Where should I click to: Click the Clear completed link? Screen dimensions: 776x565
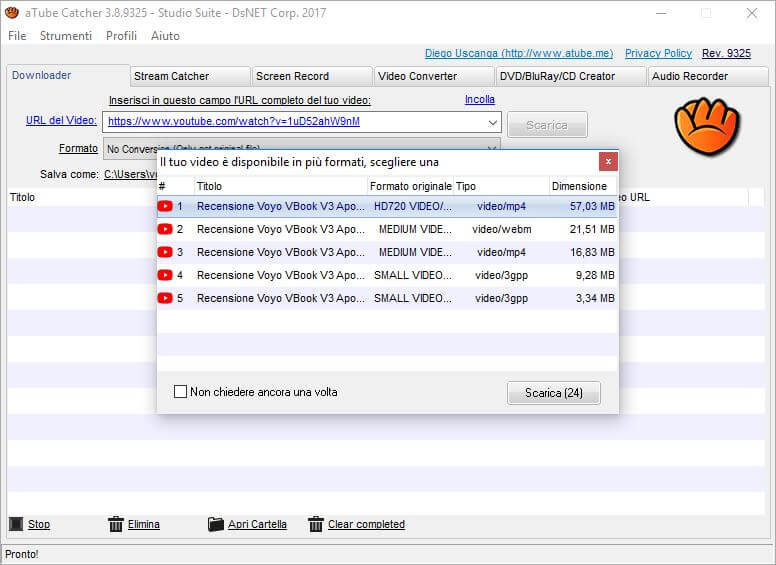pos(366,524)
